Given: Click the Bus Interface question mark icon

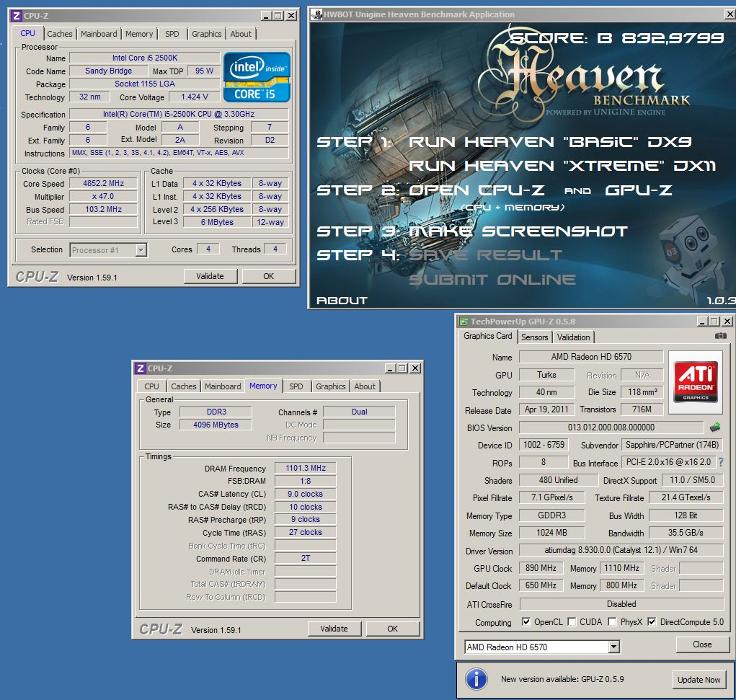Looking at the screenshot, I should click(721, 462).
